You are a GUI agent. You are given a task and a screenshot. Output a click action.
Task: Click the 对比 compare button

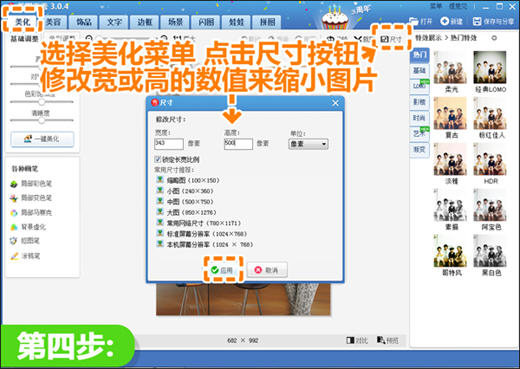[x=357, y=340]
